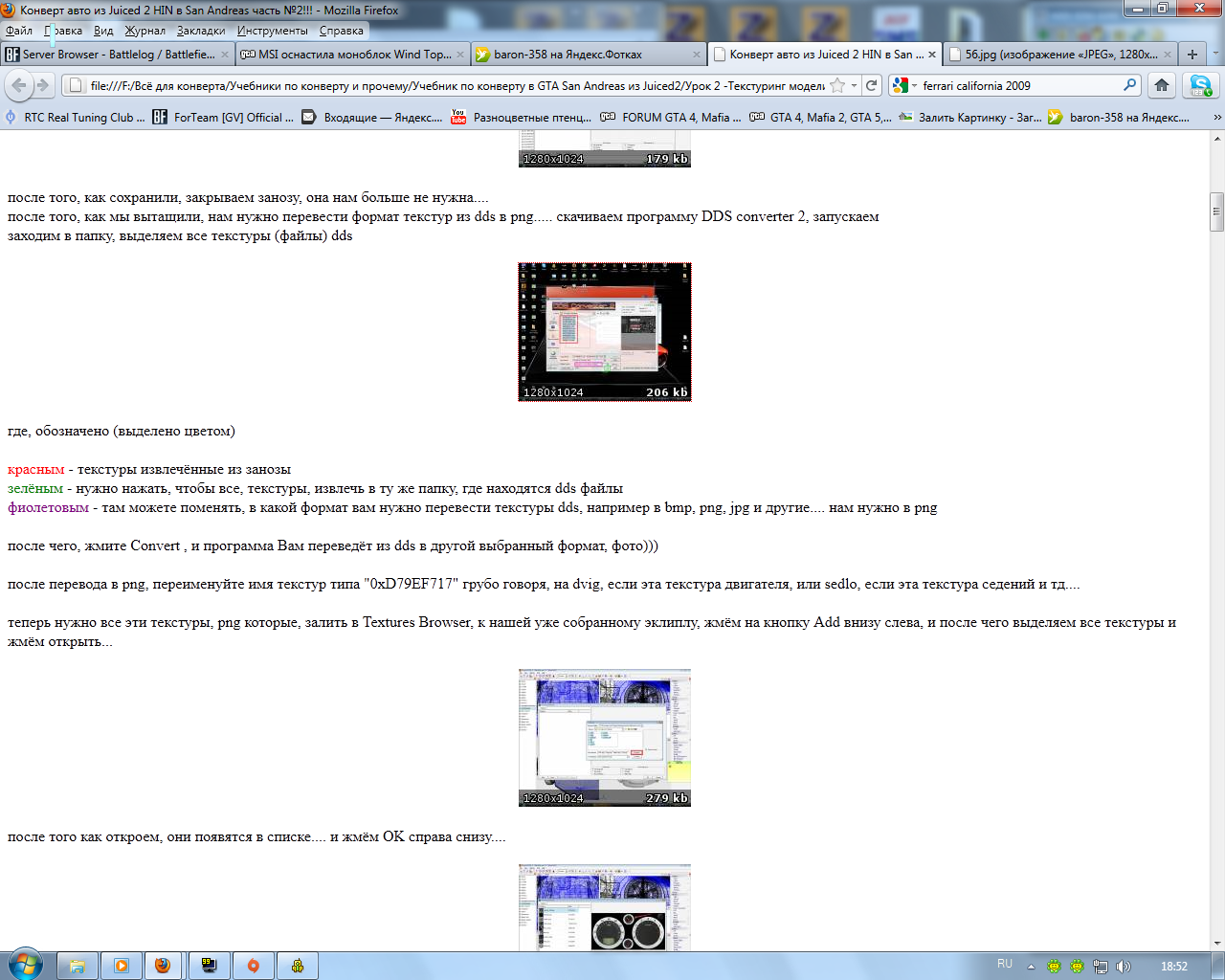The width and height of the screenshot is (1225, 980).
Task: Open the network tray icon
Action: [1101, 967]
